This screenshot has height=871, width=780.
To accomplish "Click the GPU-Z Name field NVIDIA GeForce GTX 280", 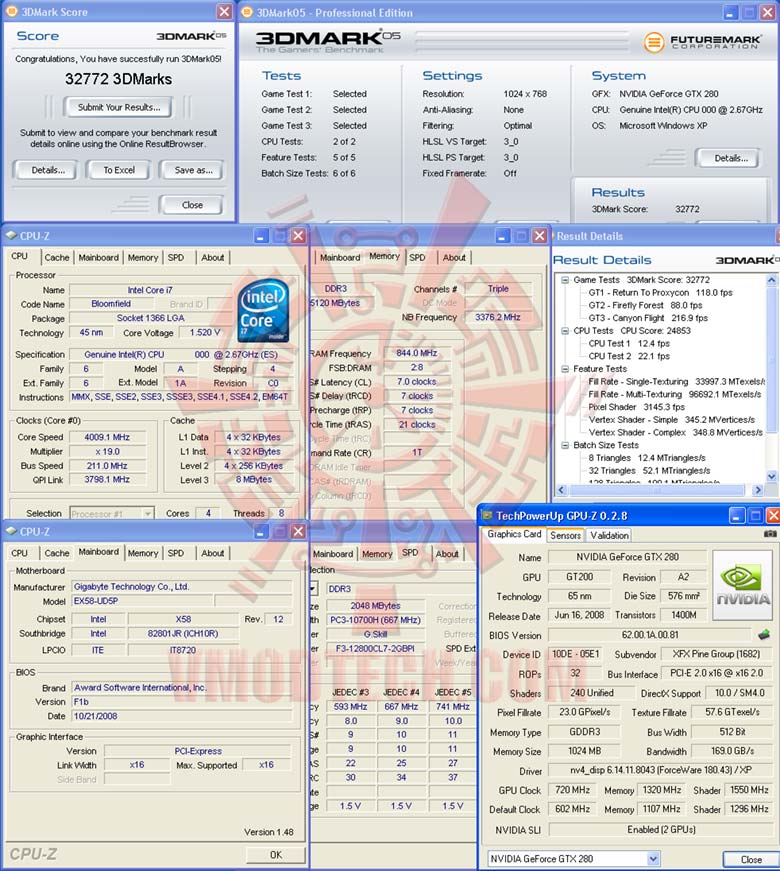I will pos(627,557).
